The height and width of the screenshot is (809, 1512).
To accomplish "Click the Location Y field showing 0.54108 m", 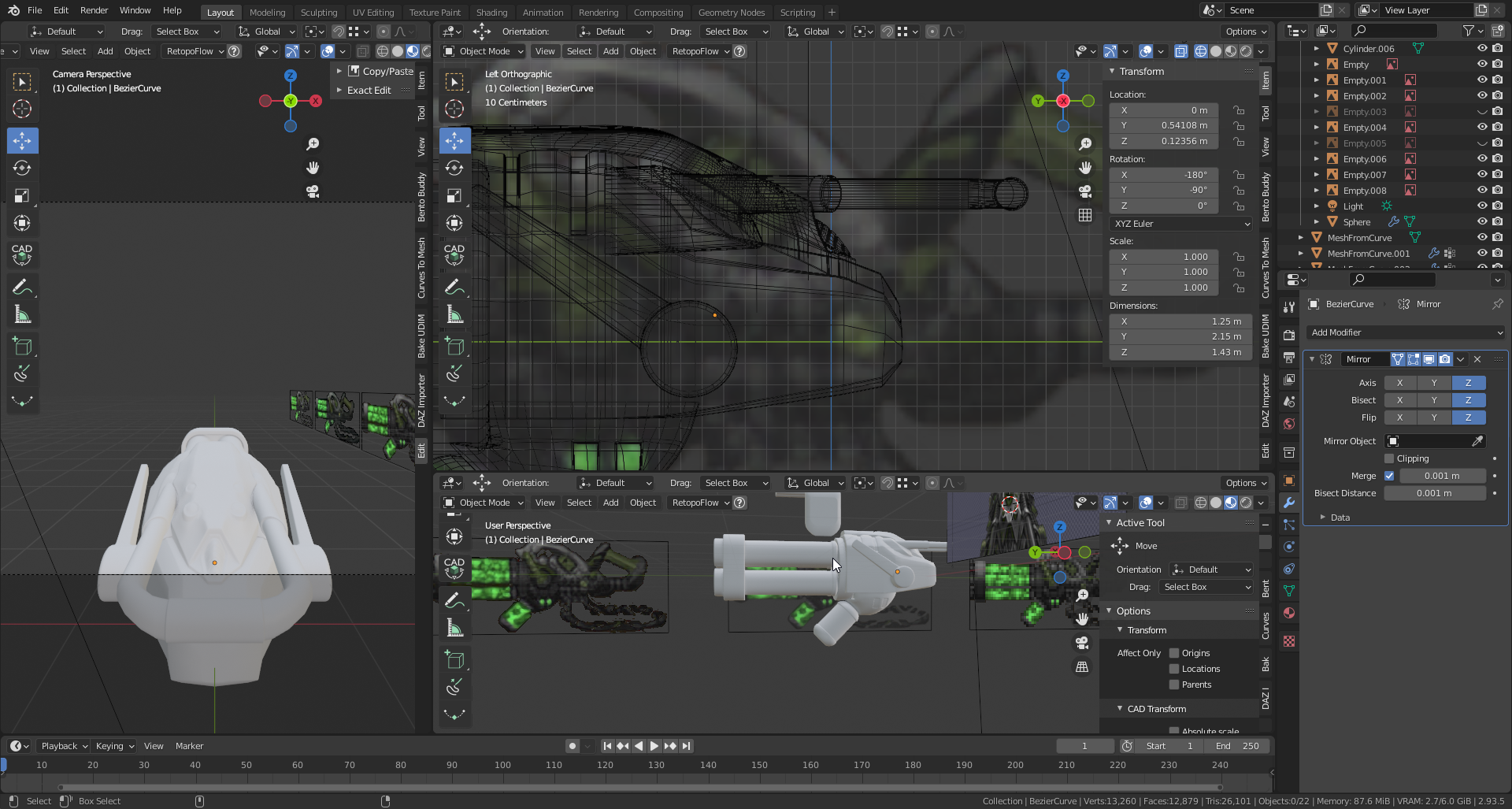I will [1164, 125].
